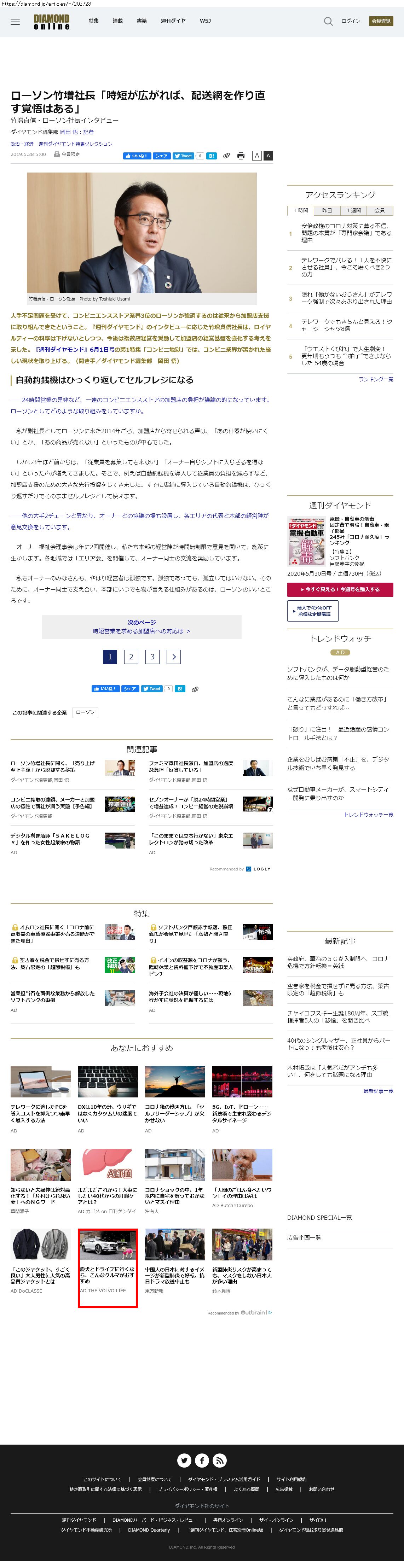Click Hatena B! bookmark button below pagination
Image resolution: width=404 pixels, height=1568 pixels.
point(180,688)
